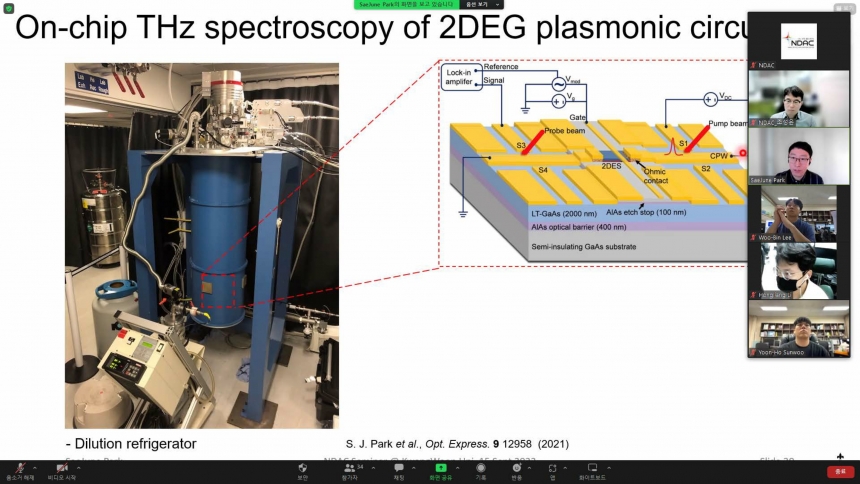Start video with the 비디오 시작 icon
The height and width of the screenshot is (484, 860).
point(61,468)
